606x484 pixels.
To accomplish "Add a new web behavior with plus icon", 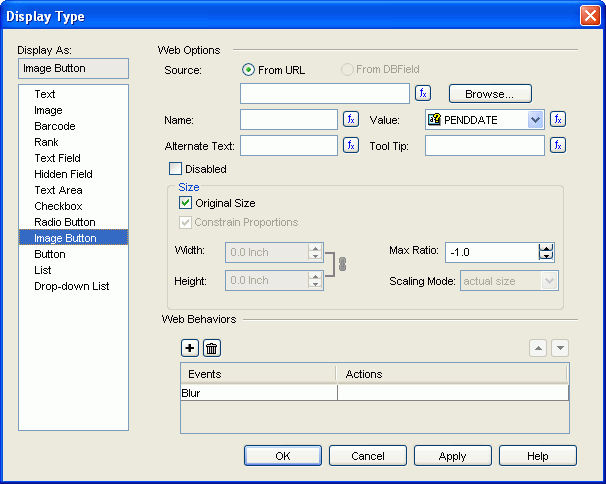I will point(190,348).
